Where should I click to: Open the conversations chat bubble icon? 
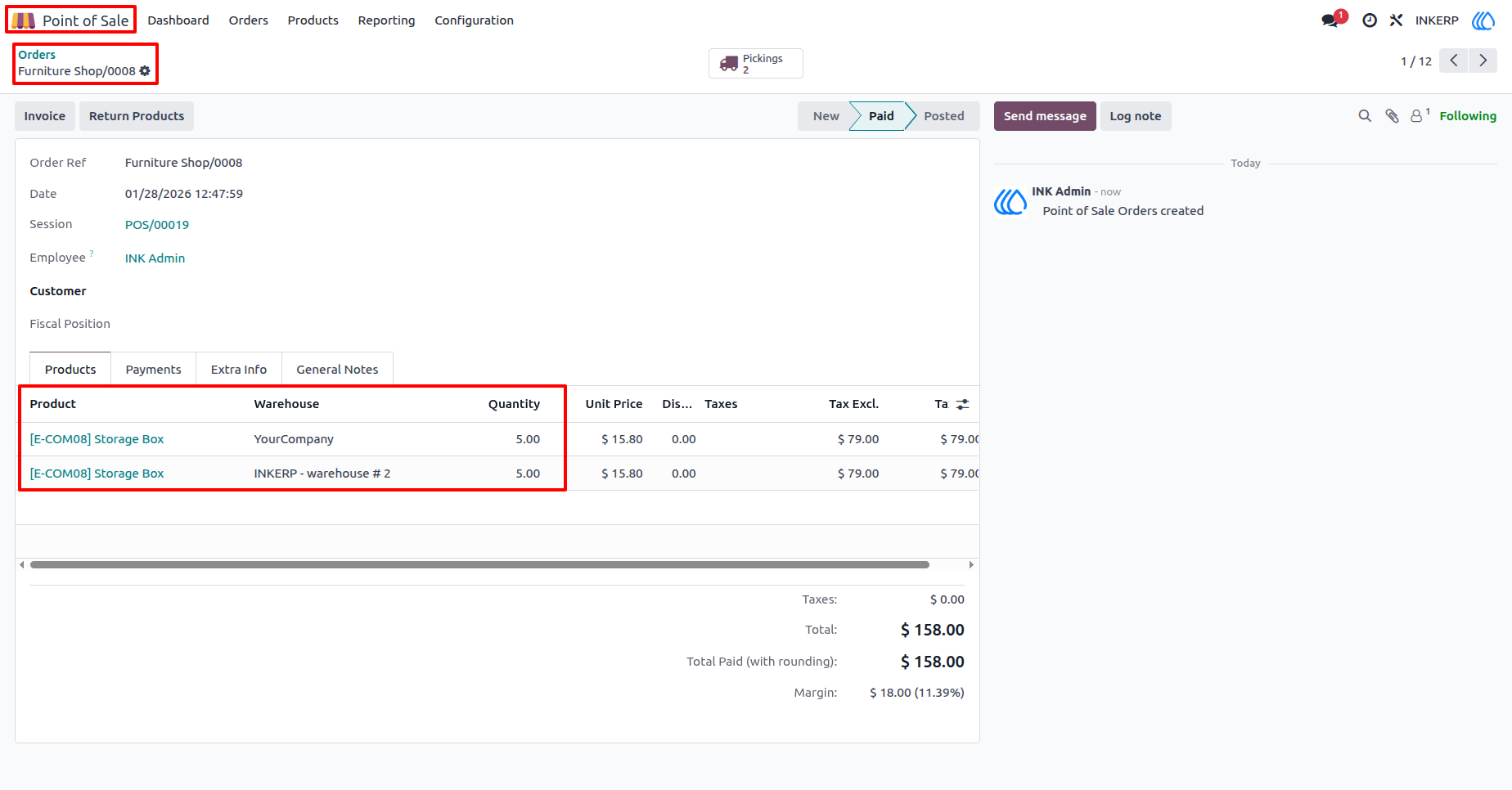pos(1331,20)
